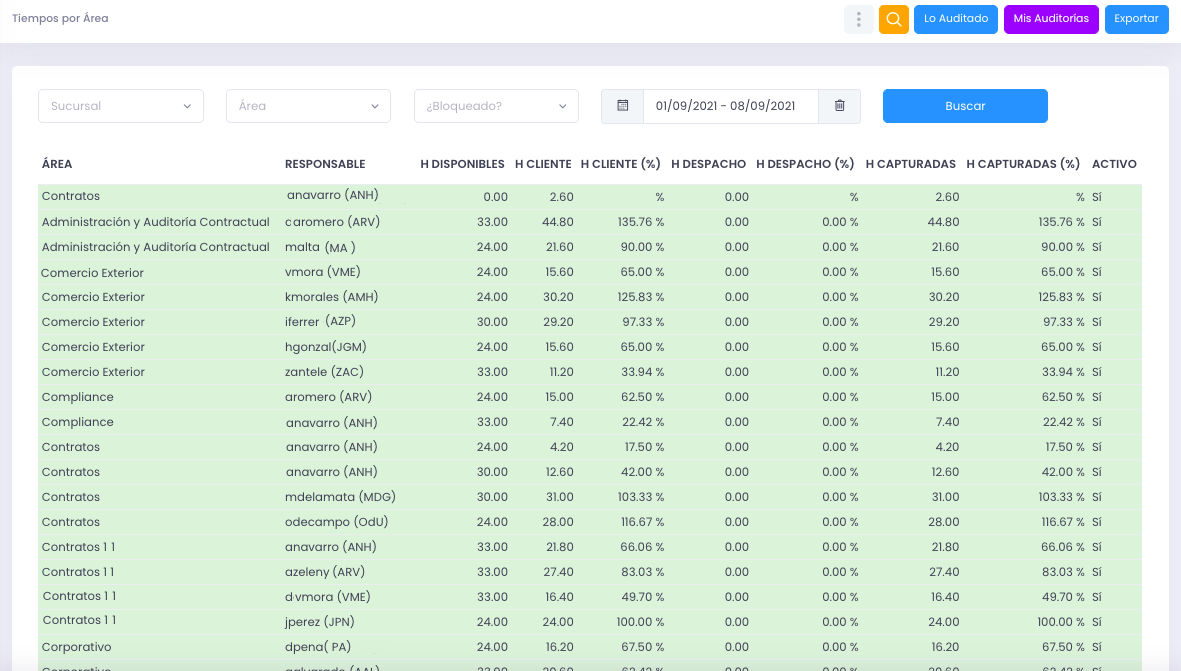
Task: Open the Área filter dropdown
Action: 308,106
